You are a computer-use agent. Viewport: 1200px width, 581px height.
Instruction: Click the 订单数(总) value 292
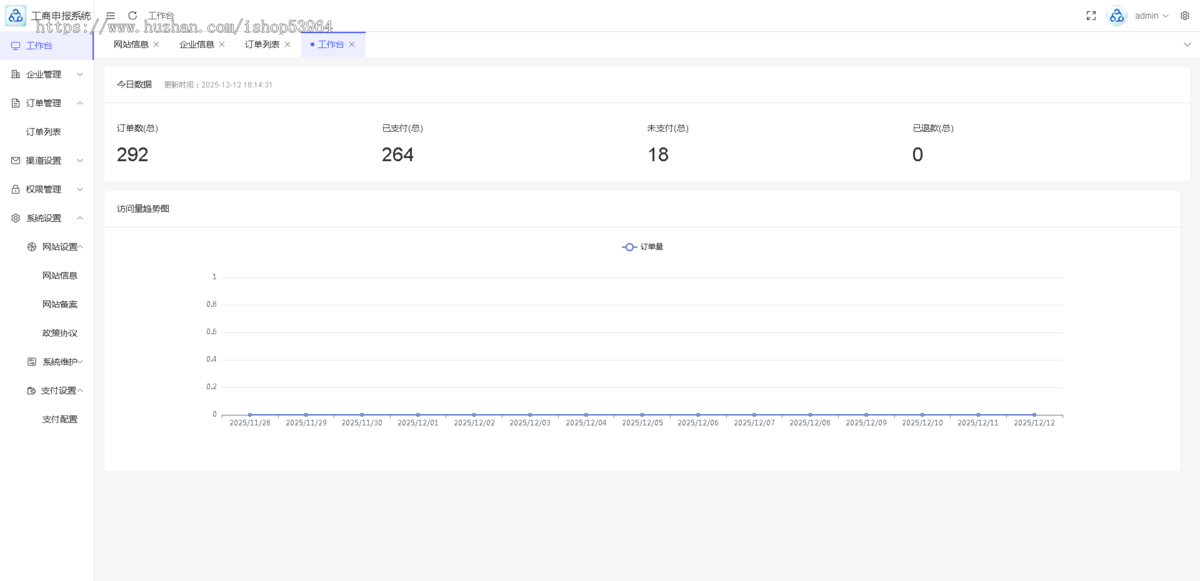(132, 155)
